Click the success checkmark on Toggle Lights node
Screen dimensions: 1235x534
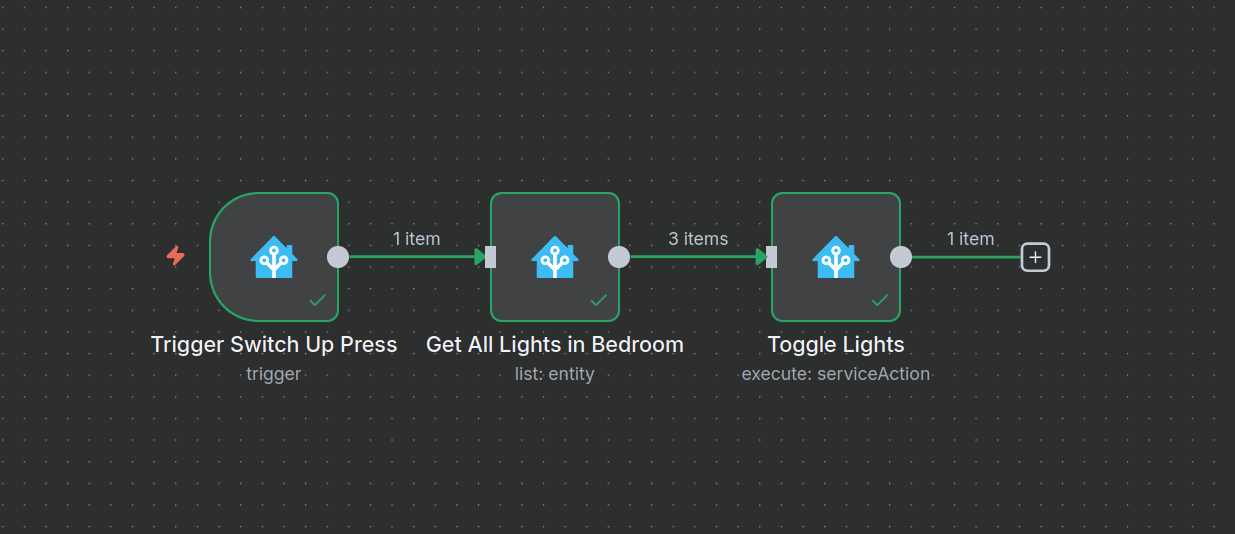pyautogui.click(x=880, y=299)
